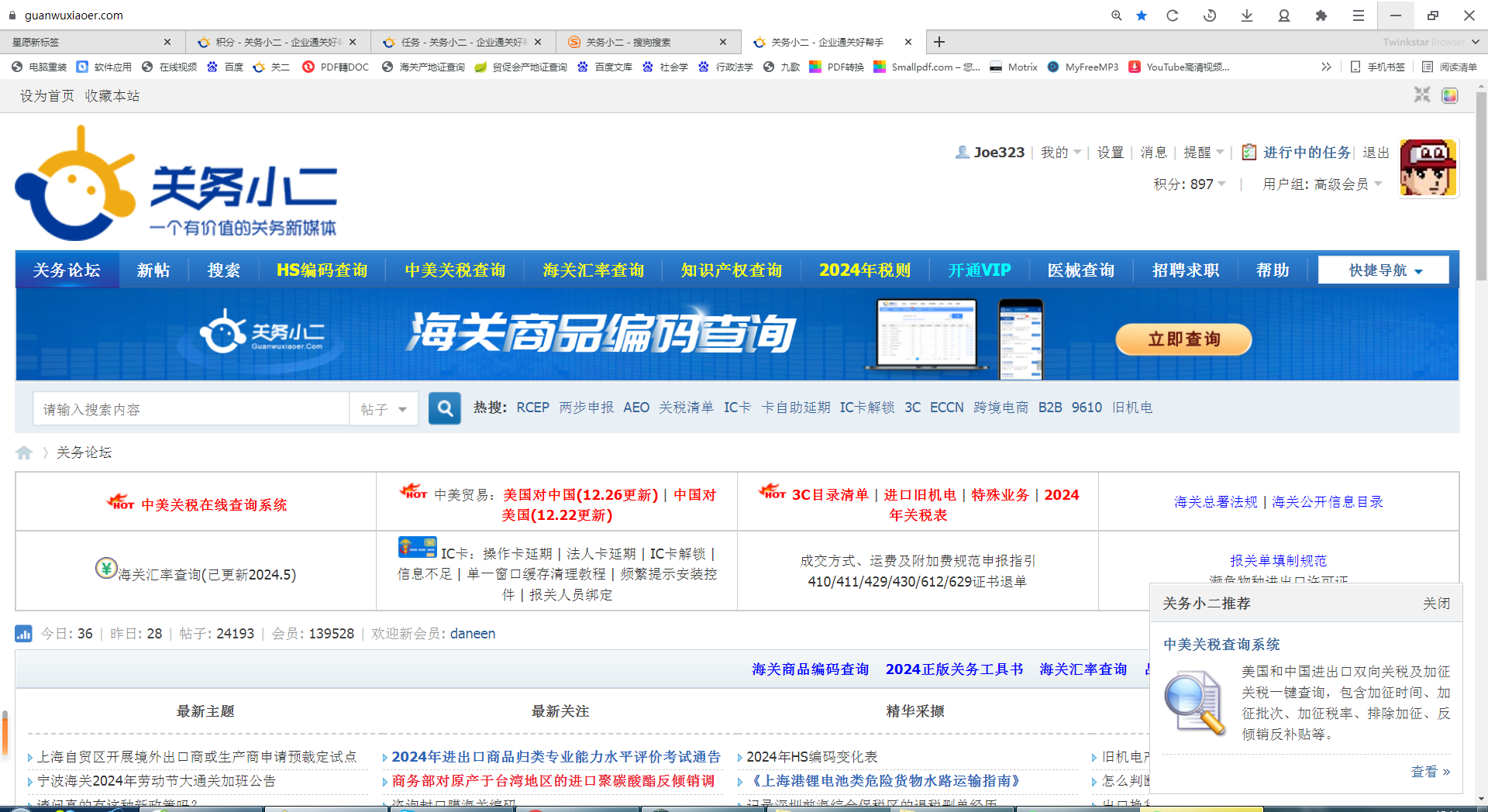
Task: Expand the 提醒 notifications dropdown
Action: 1203,153
